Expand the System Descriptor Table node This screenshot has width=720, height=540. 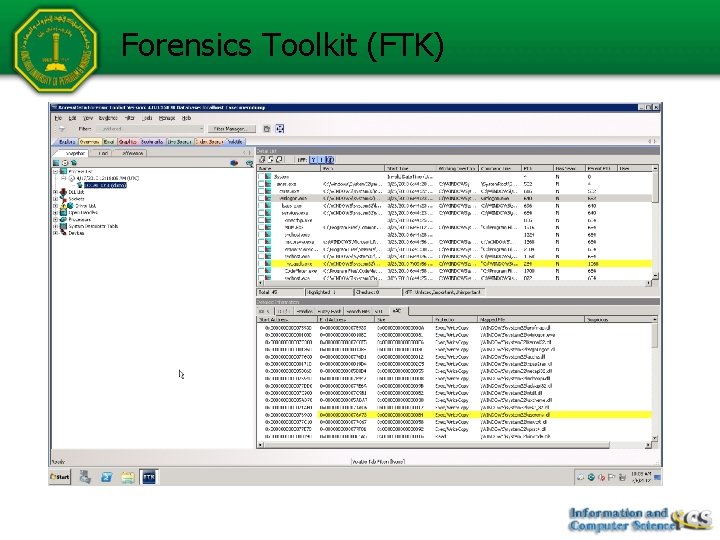click(56, 226)
